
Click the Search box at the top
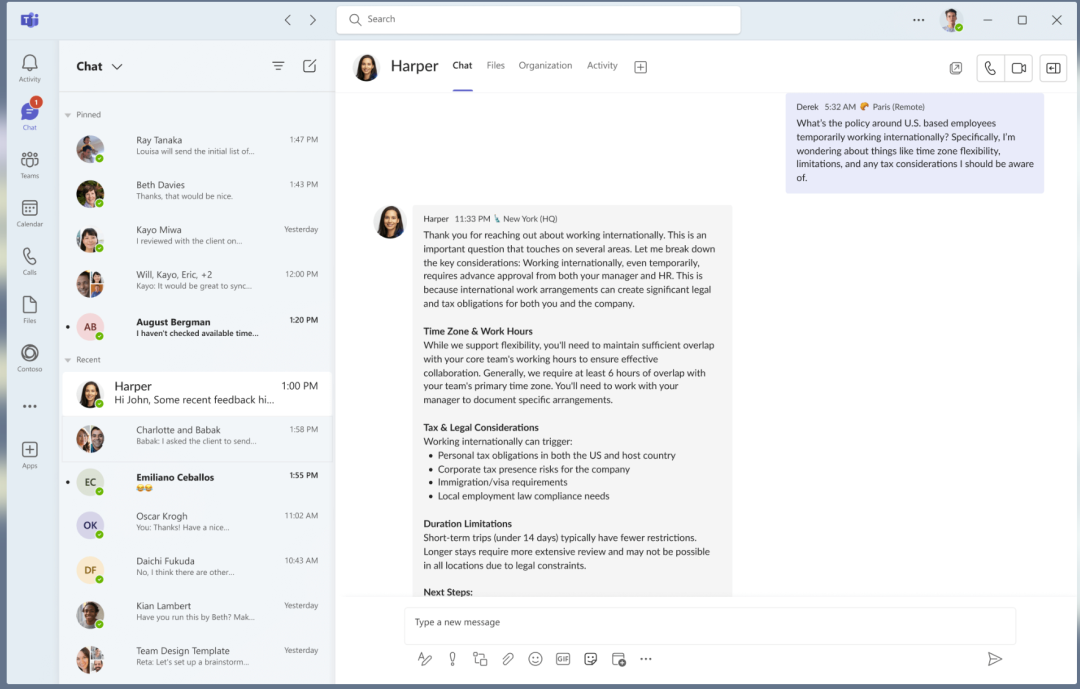click(538, 20)
